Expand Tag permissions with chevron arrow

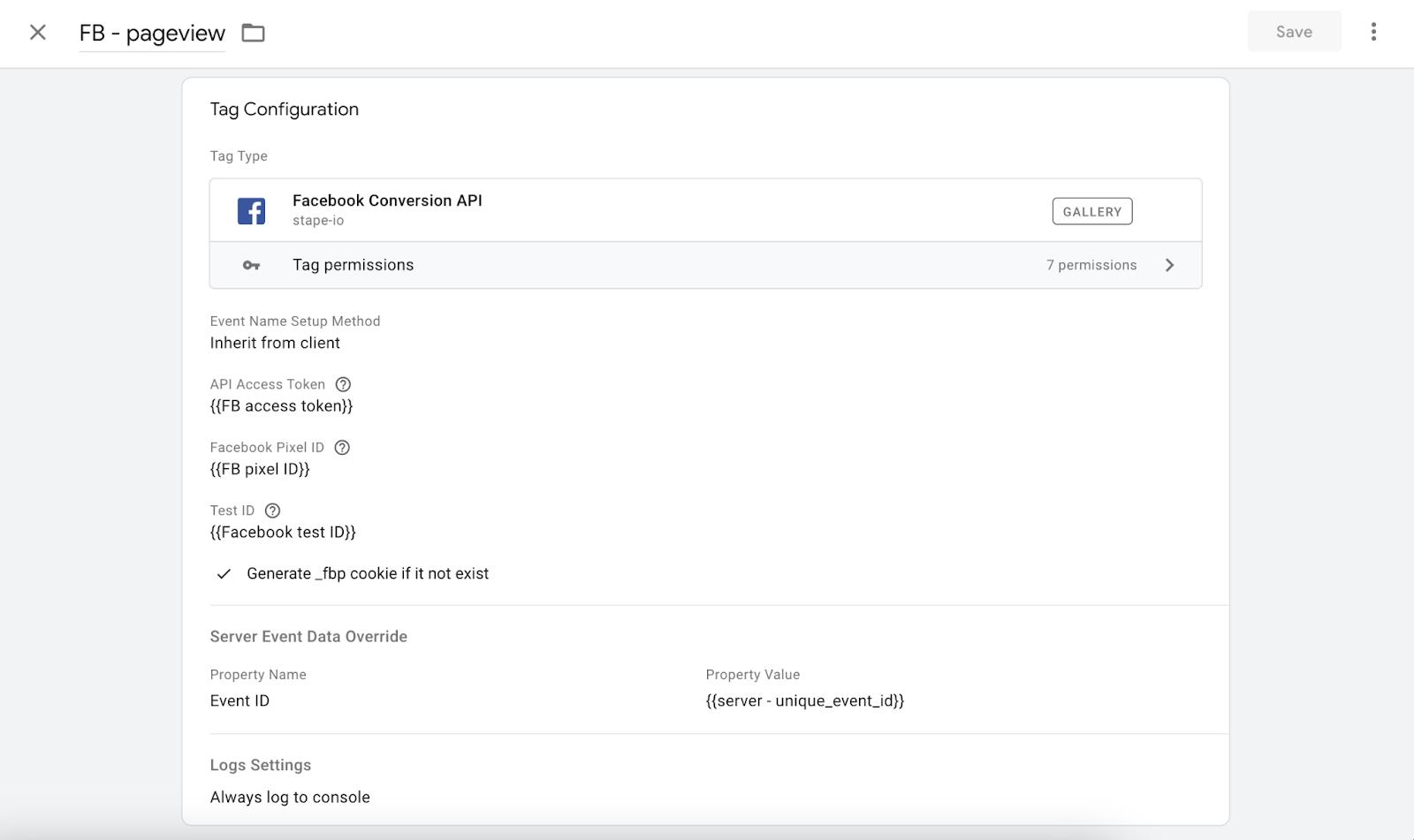pos(1169,265)
